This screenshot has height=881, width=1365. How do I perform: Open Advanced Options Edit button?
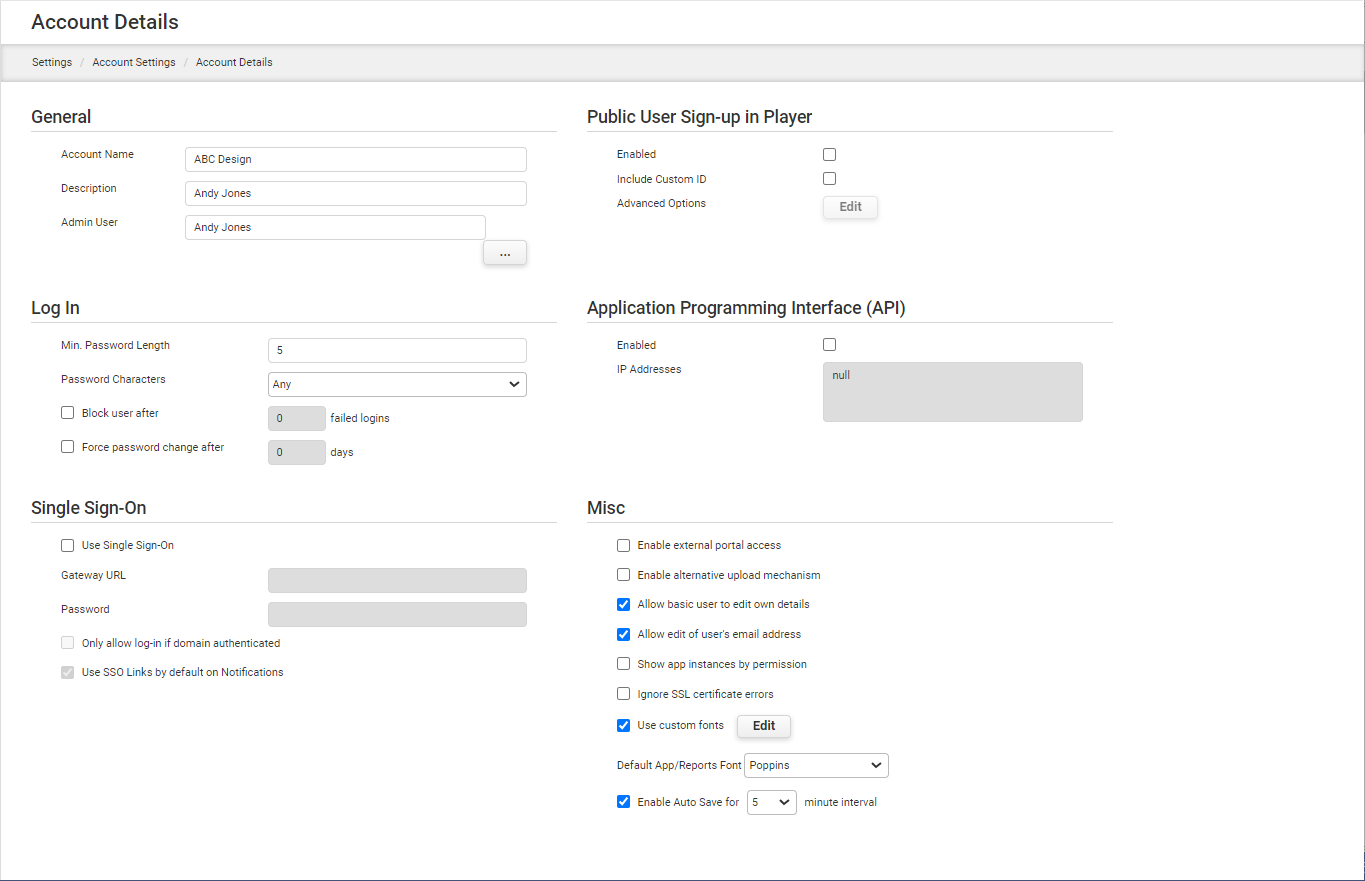850,207
